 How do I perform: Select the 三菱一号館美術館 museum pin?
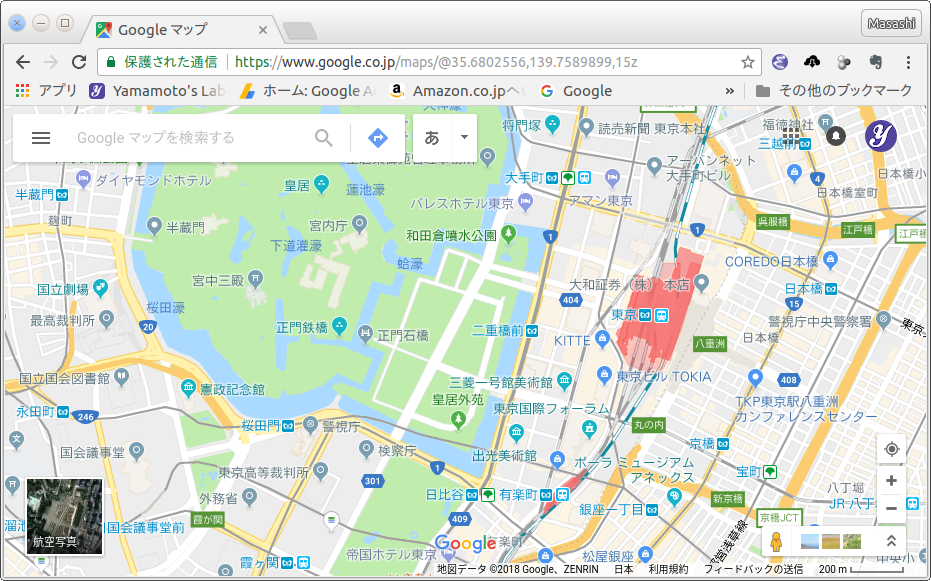(564, 380)
